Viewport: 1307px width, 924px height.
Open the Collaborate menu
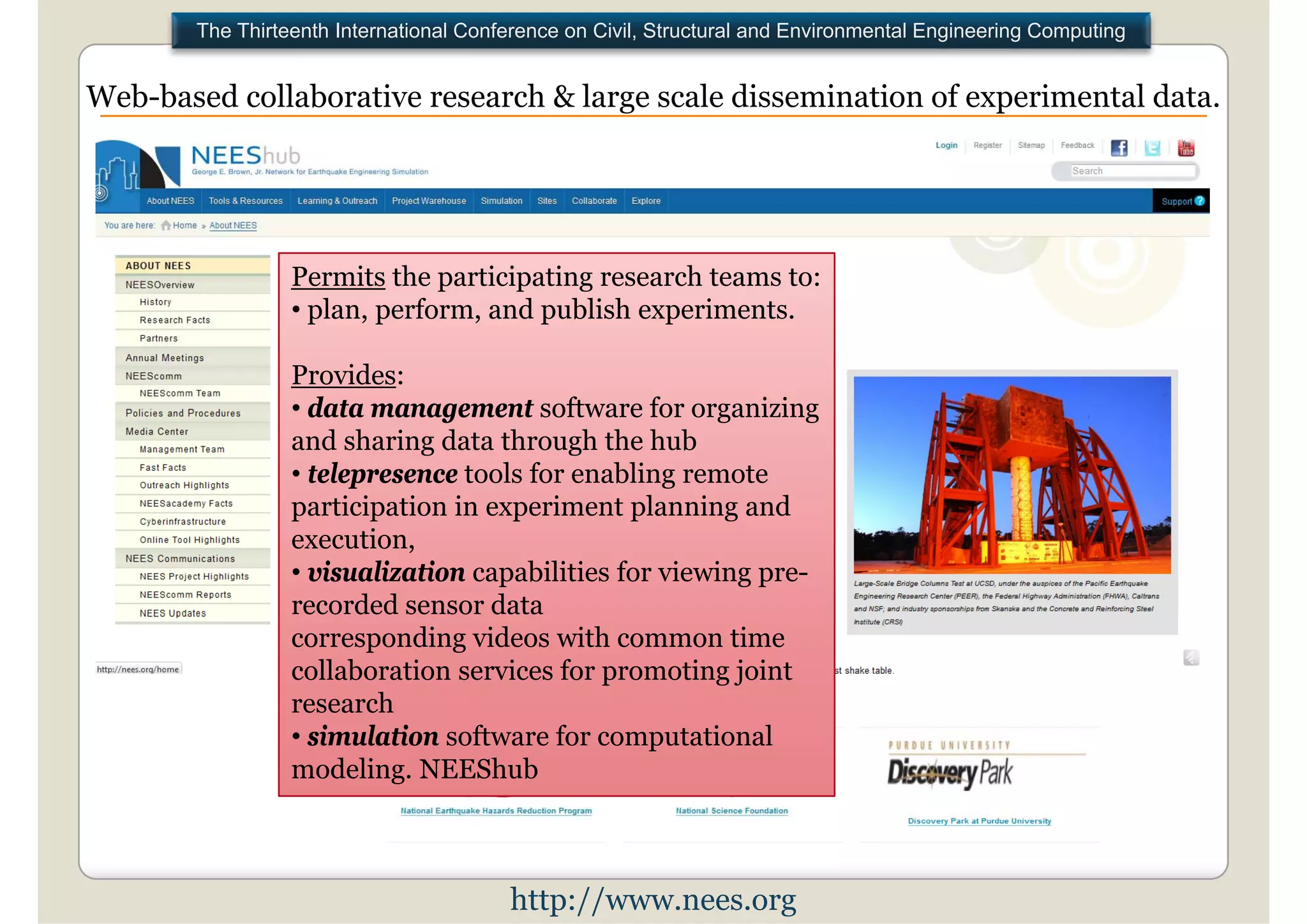tap(594, 201)
